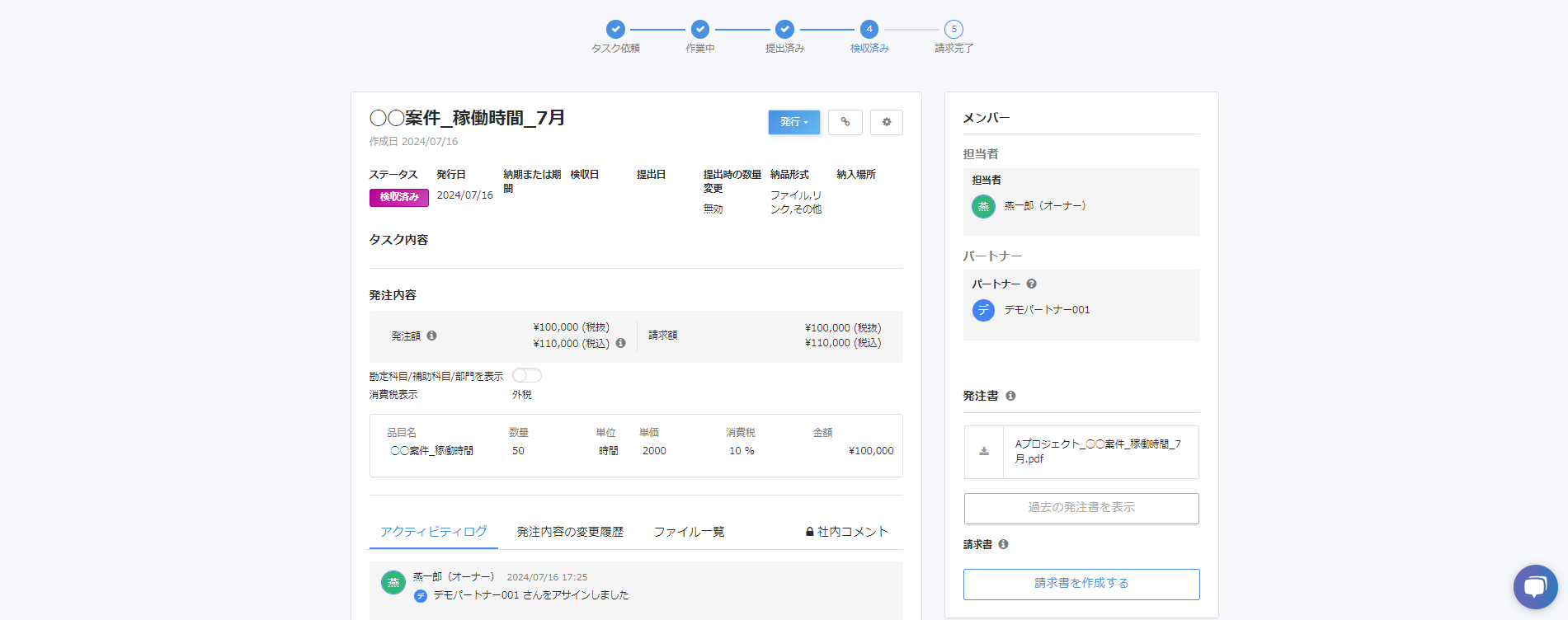Click the 消費税 value 10 %
Image resolution: width=1568 pixels, height=620 pixels.
click(742, 451)
